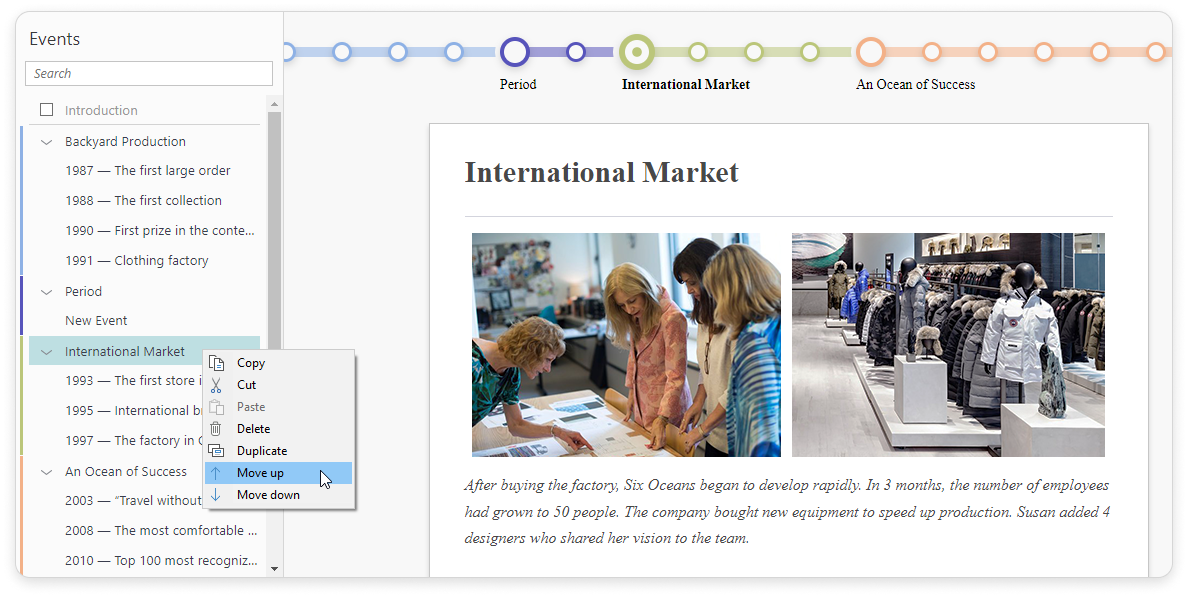
Task: Choose Duplicate from the context menu
Action: (x=279, y=451)
